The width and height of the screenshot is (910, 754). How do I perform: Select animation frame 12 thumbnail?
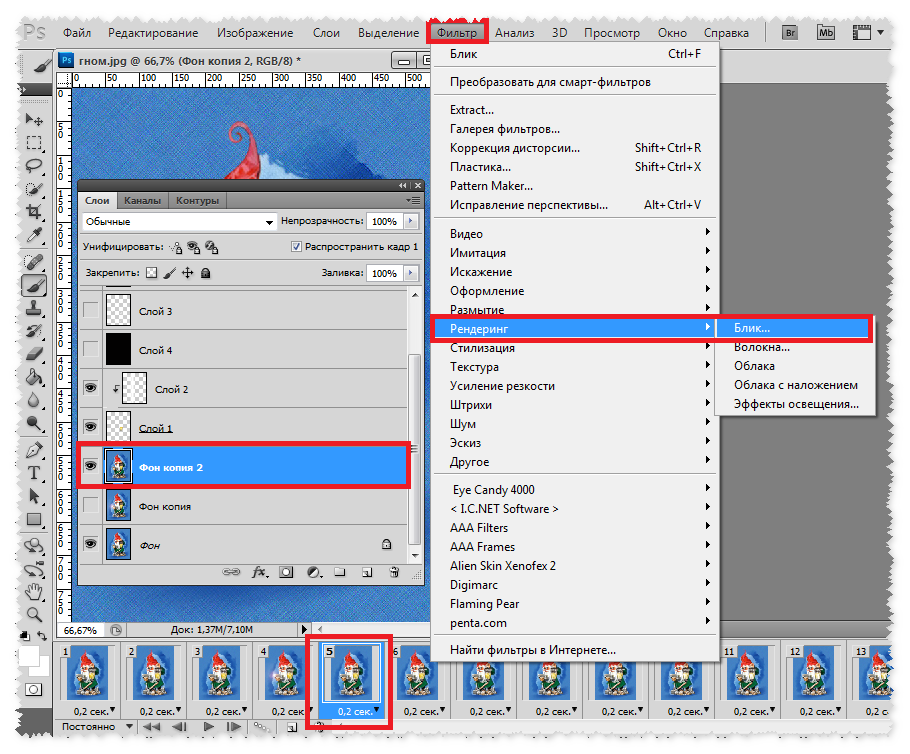pyautogui.click(x=815, y=673)
